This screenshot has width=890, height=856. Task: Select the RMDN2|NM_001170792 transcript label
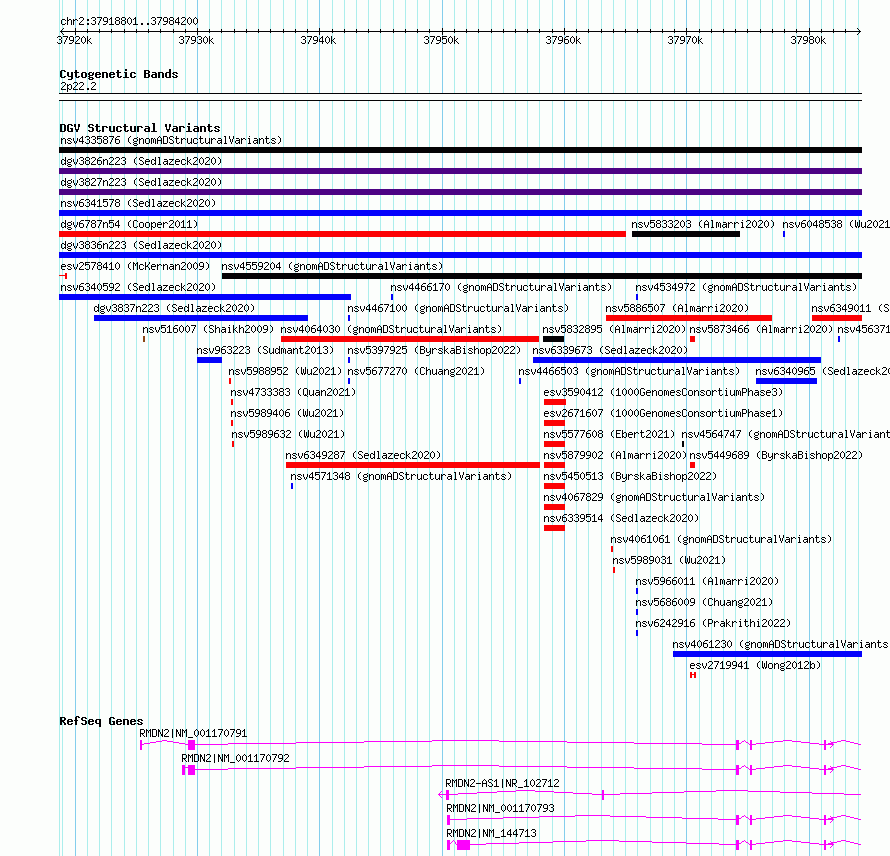(235, 758)
